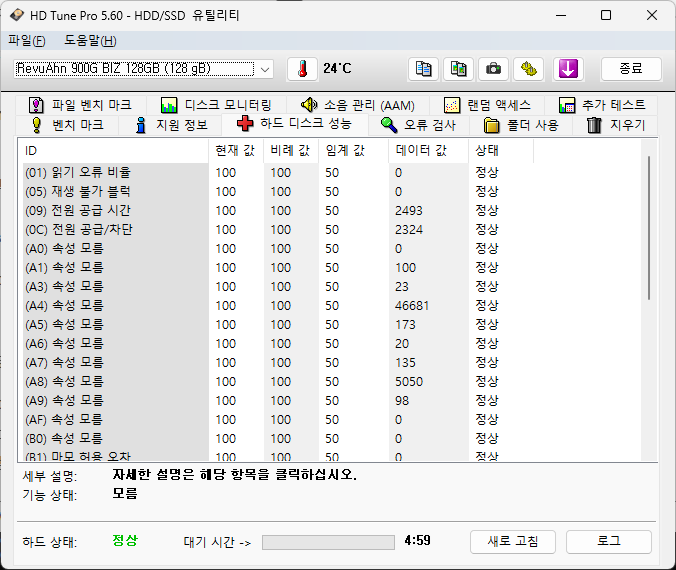
Task: Click the 비례 값 column header
Action: coord(291,151)
